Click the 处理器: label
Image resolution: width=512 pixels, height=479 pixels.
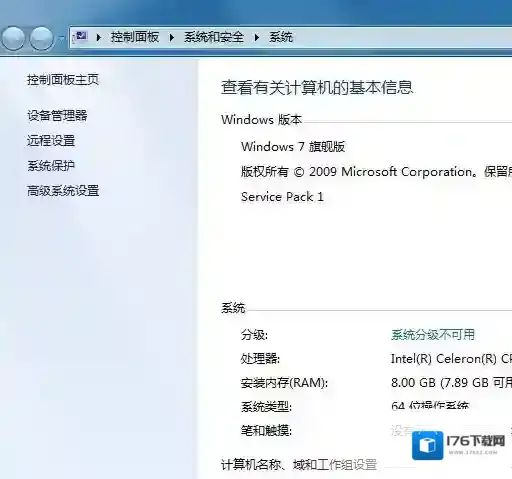pyautogui.click(x=260, y=359)
